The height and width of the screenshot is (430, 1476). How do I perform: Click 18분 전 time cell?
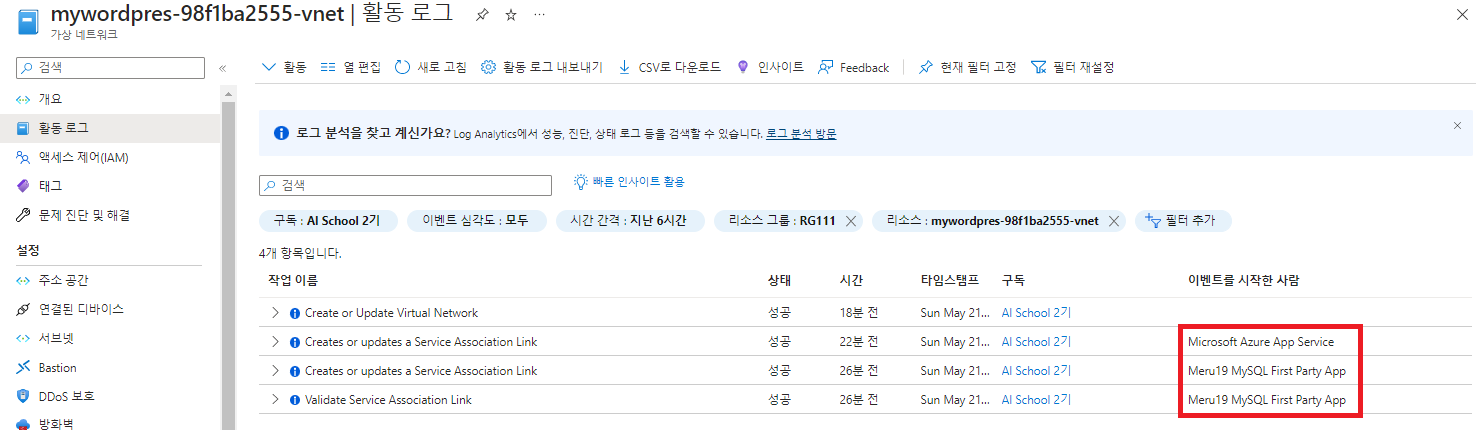pos(859,313)
